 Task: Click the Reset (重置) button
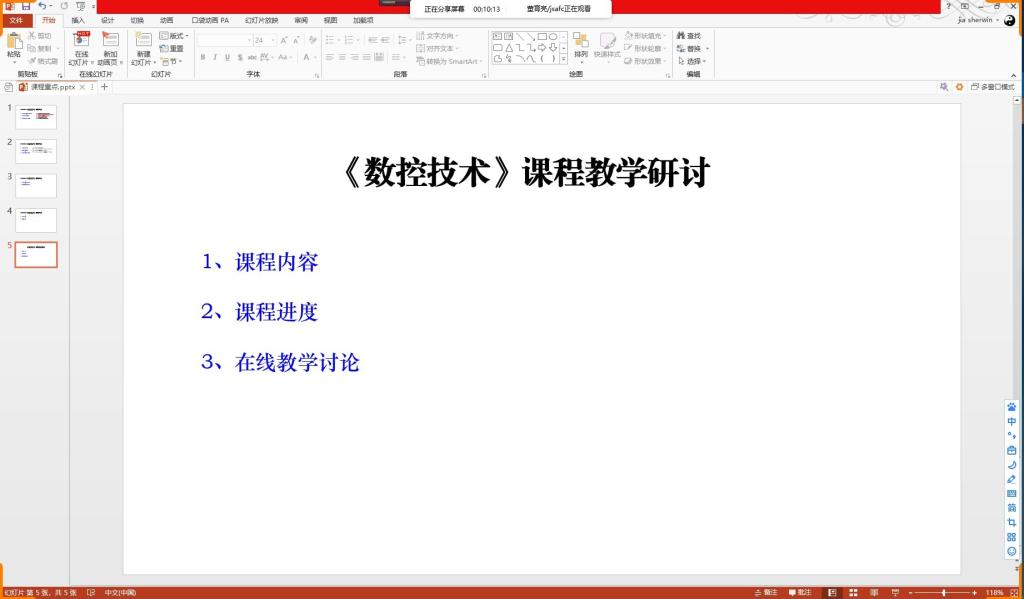click(171, 48)
